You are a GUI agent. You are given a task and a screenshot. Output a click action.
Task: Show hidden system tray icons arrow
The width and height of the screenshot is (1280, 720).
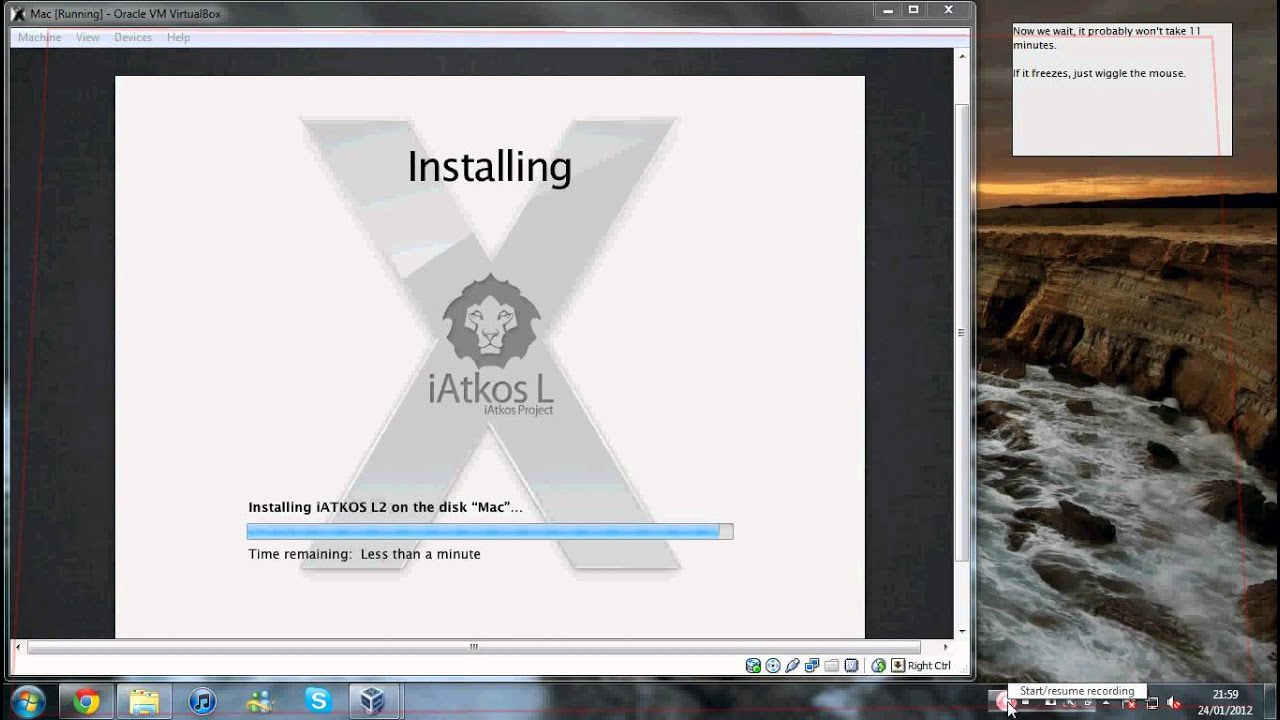point(1106,702)
